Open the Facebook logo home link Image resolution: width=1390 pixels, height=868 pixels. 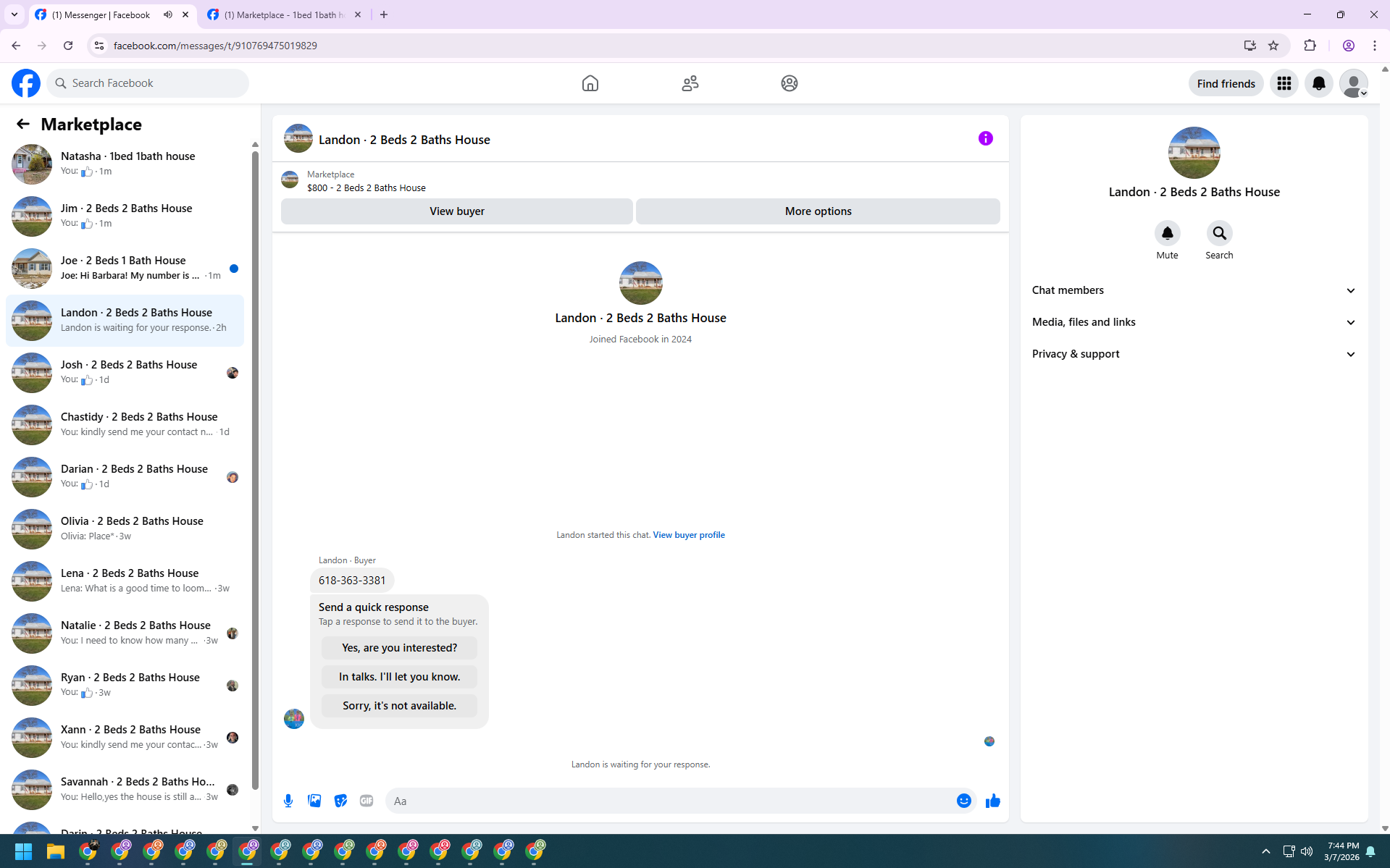pos(26,83)
